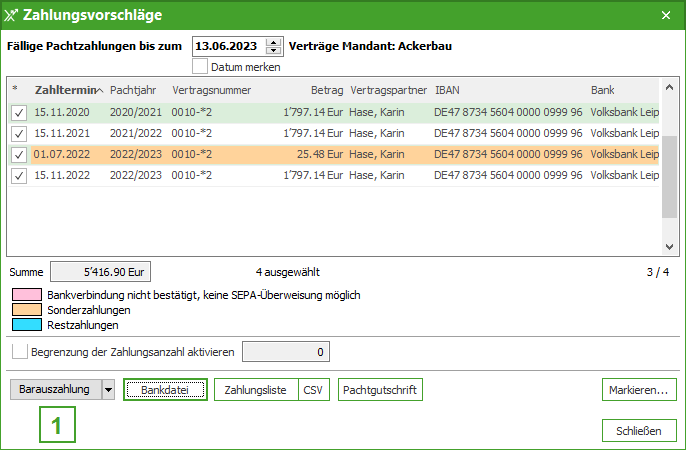Open the Zahlungsliste report
Screen dimensions: 686x450
pos(255,389)
